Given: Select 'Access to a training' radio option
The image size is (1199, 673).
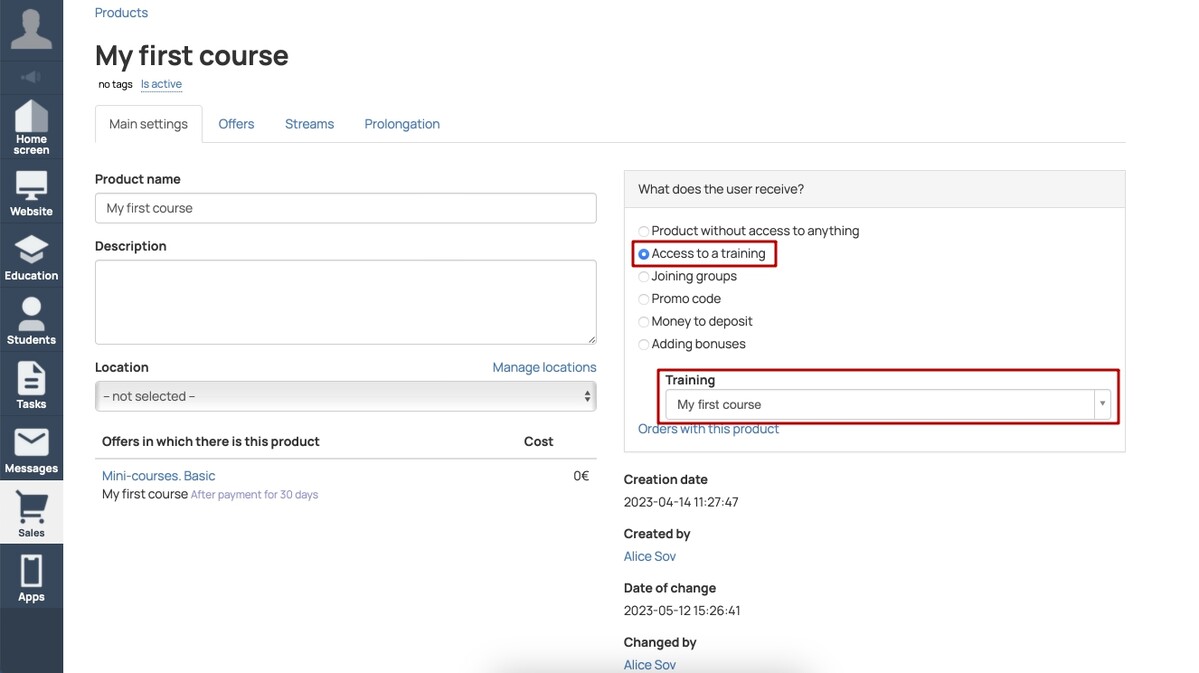Looking at the screenshot, I should (x=644, y=254).
